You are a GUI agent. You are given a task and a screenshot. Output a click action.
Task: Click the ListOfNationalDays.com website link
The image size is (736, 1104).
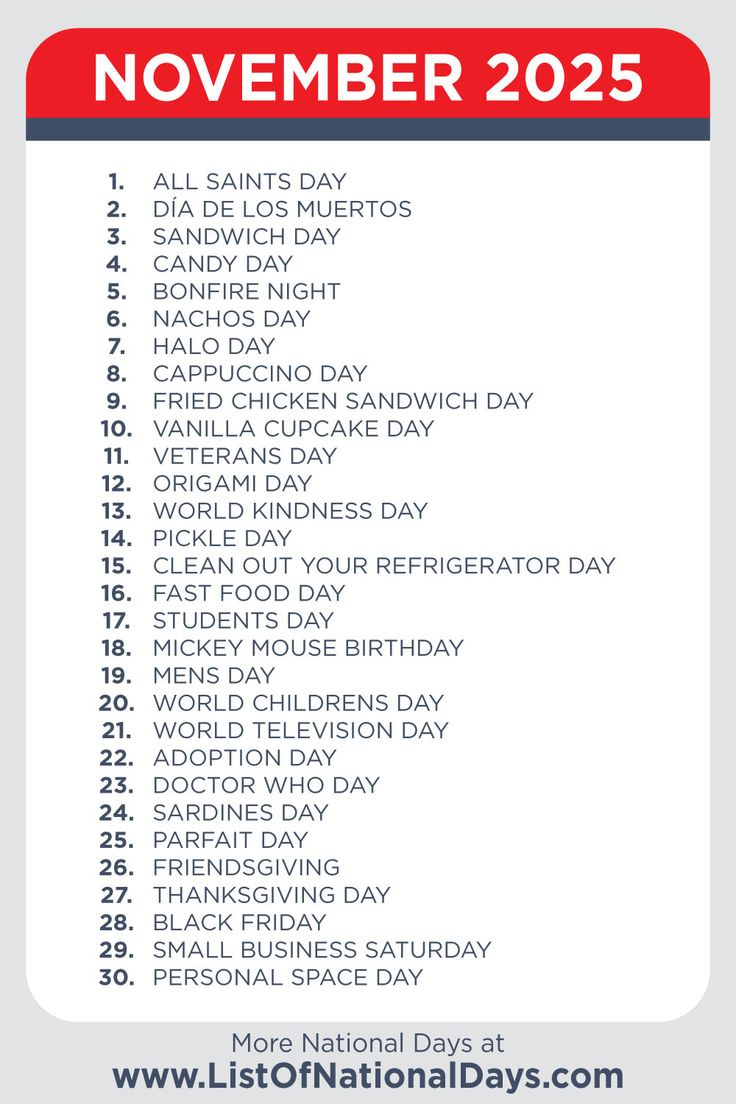tap(368, 1076)
